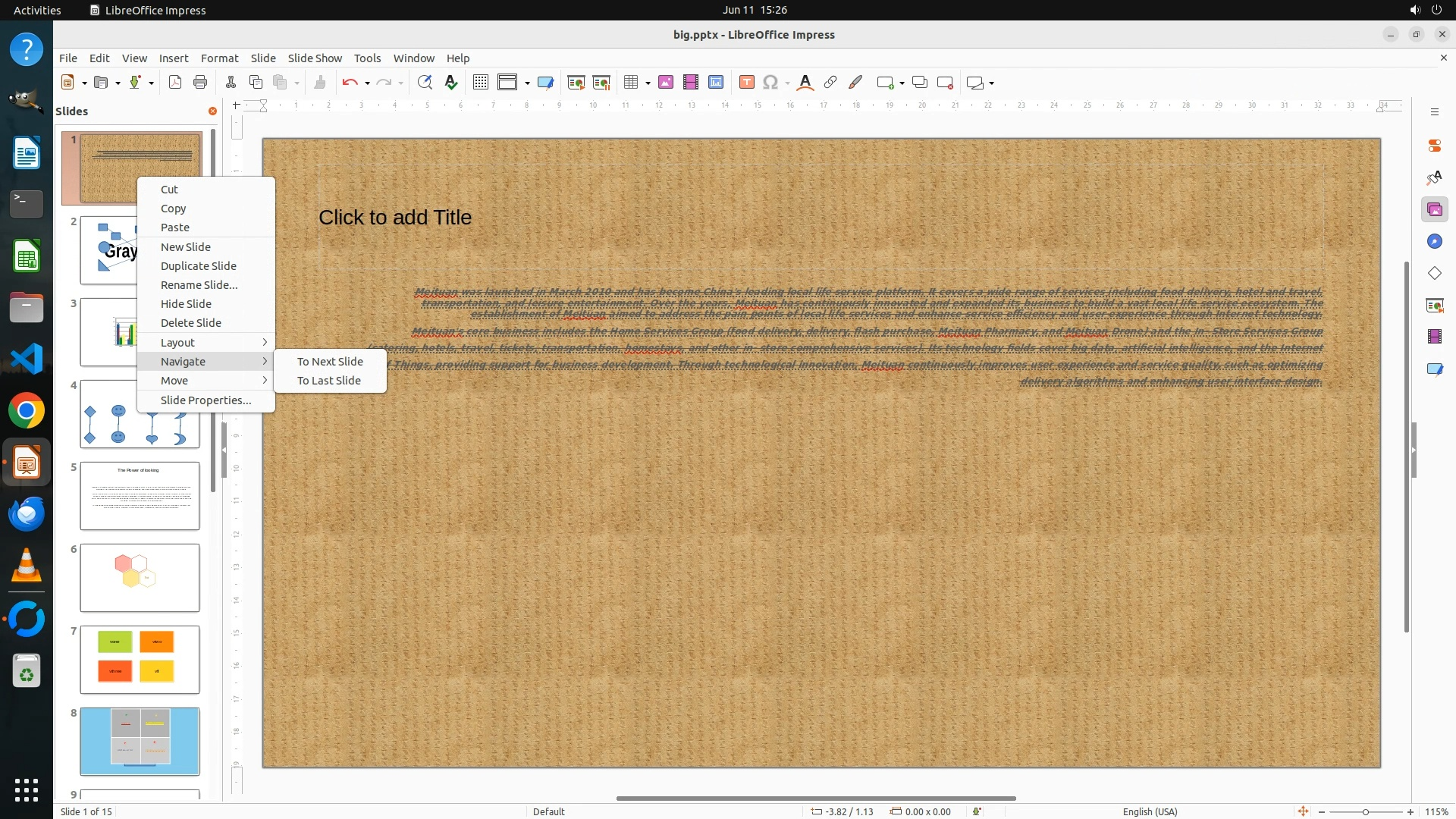This screenshot has width=1456, height=819.
Task: Click Insert Image toolbar icon
Action: tap(666, 83)
